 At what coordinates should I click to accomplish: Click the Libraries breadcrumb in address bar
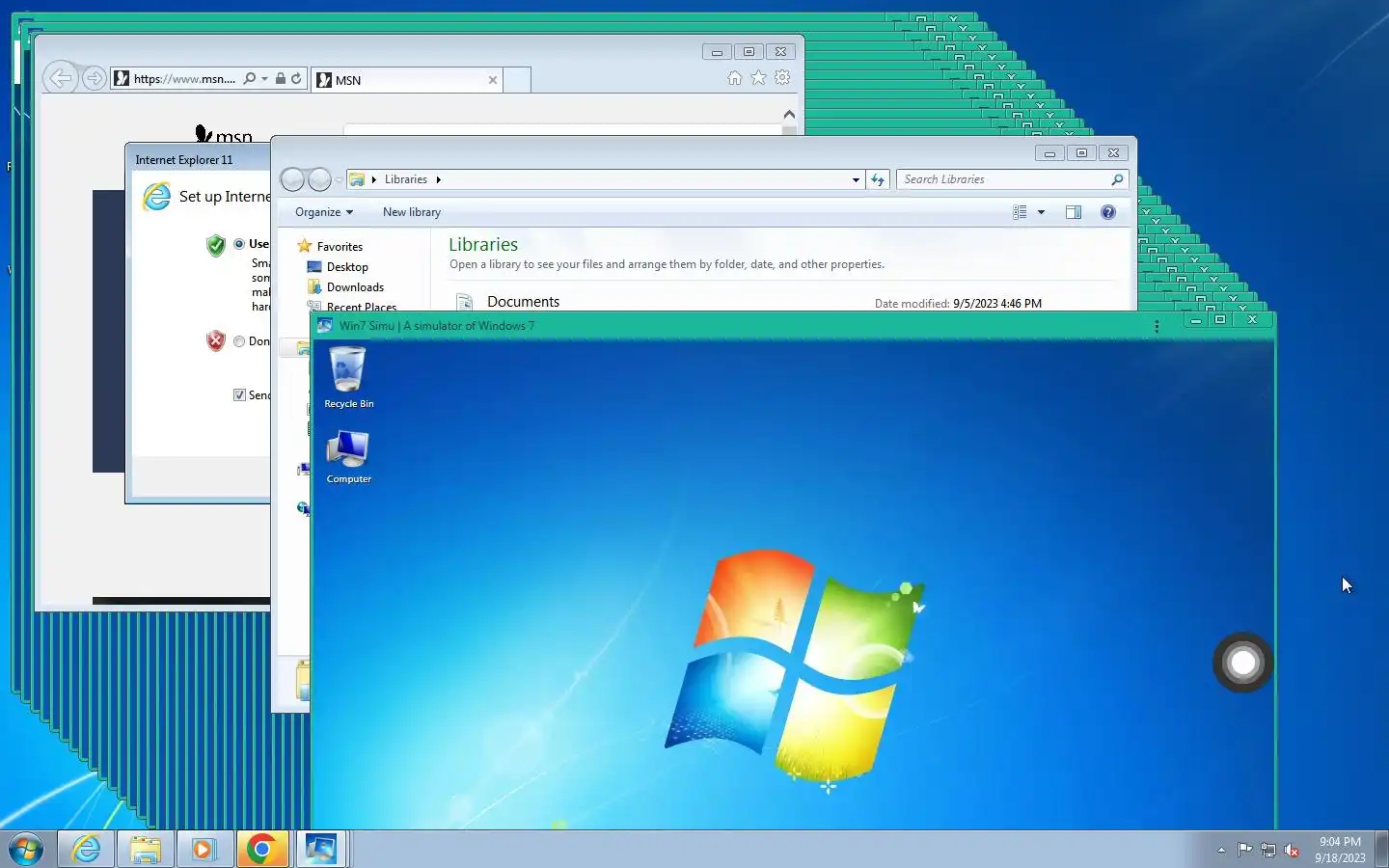click(x=406, y=179)
